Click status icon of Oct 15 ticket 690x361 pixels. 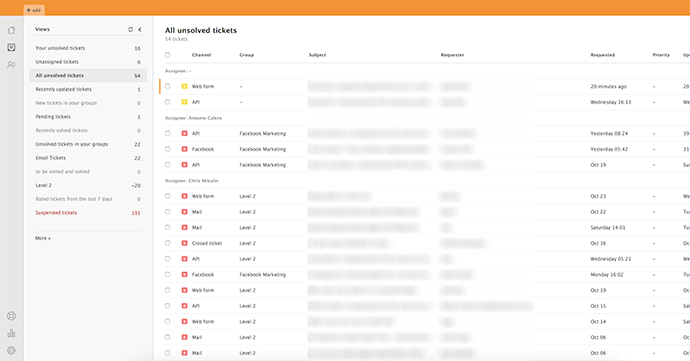184,306
